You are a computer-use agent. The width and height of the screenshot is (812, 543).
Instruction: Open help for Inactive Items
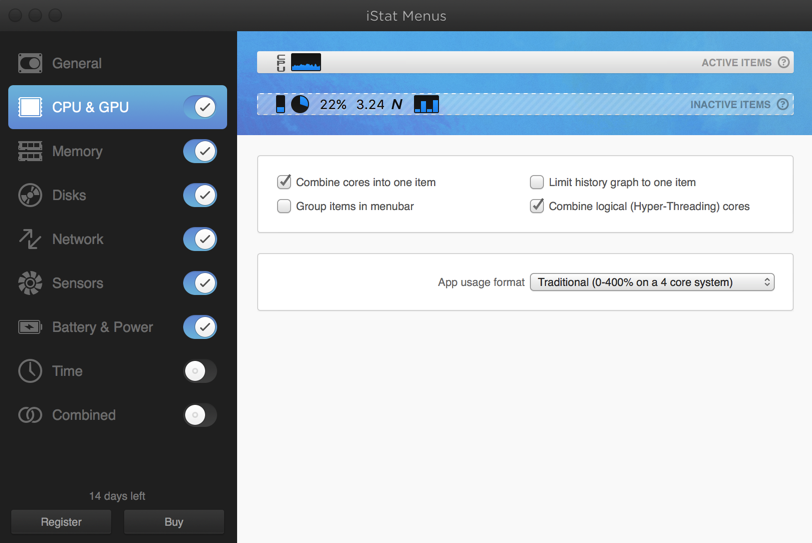(782, 104)
